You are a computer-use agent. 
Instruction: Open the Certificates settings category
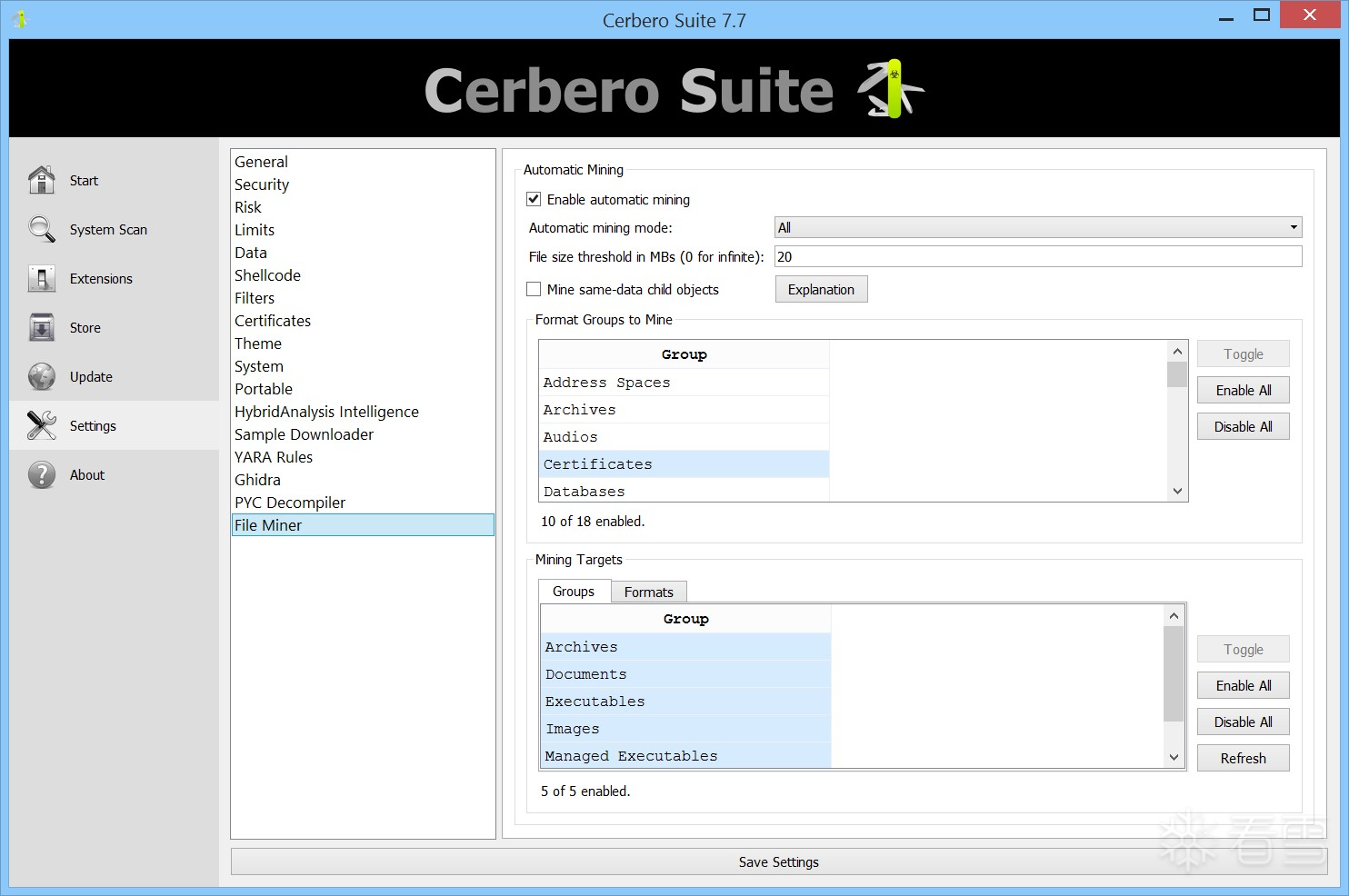click(363, 321)
